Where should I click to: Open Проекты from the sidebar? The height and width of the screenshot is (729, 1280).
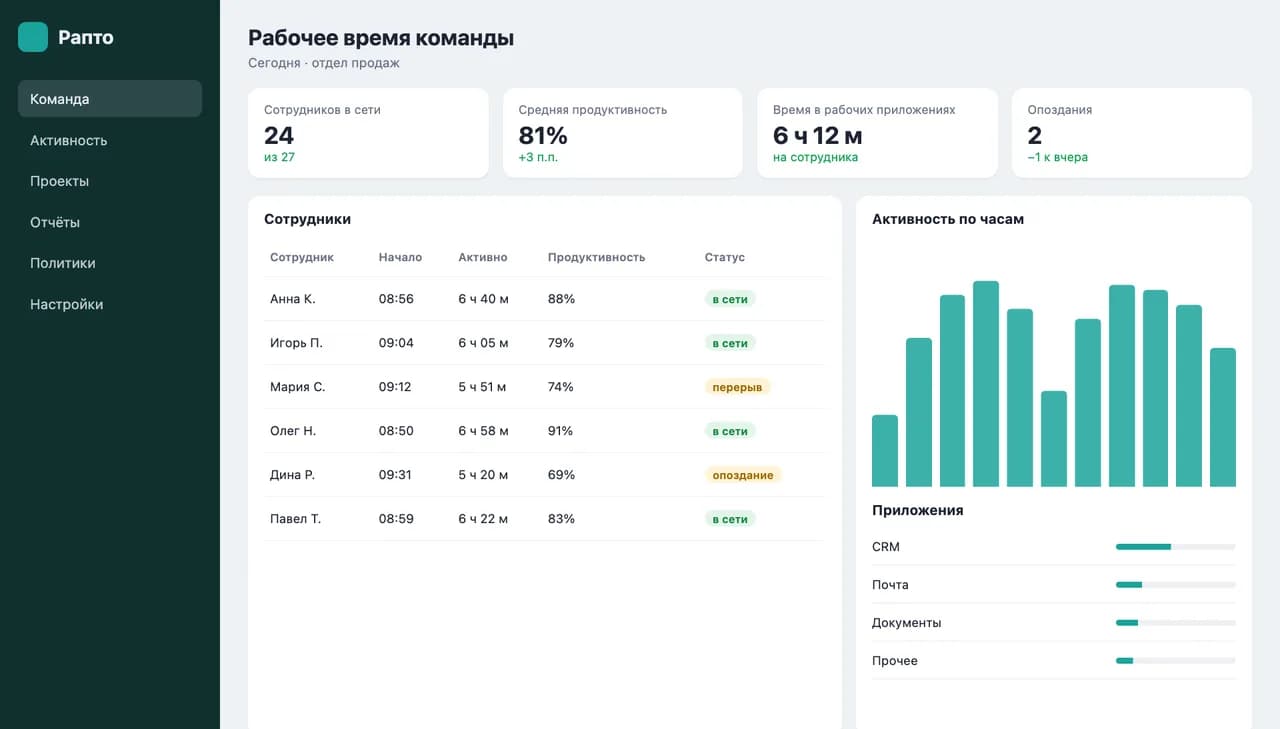(110, 181)
